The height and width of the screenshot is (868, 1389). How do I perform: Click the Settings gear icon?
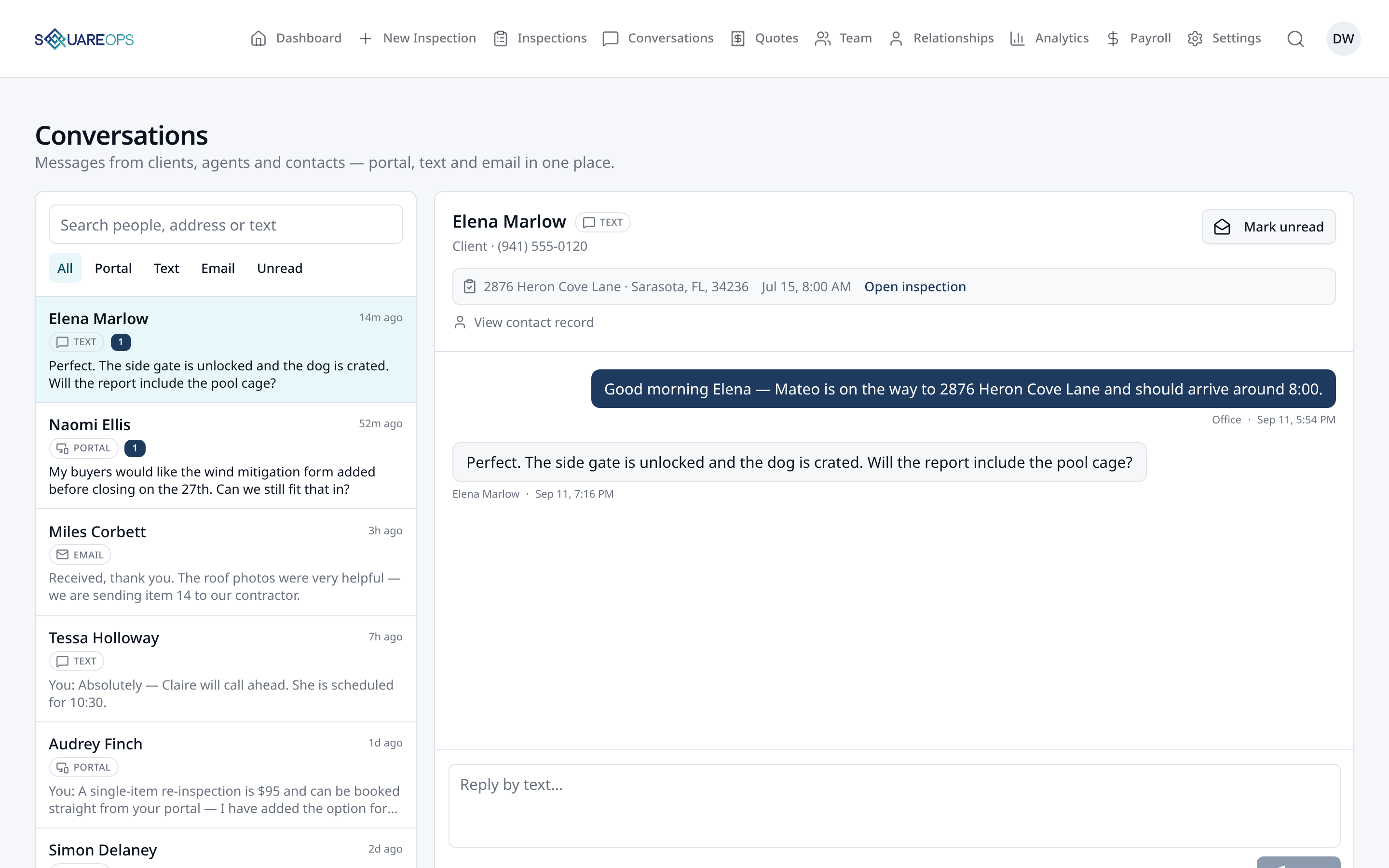1195,39
